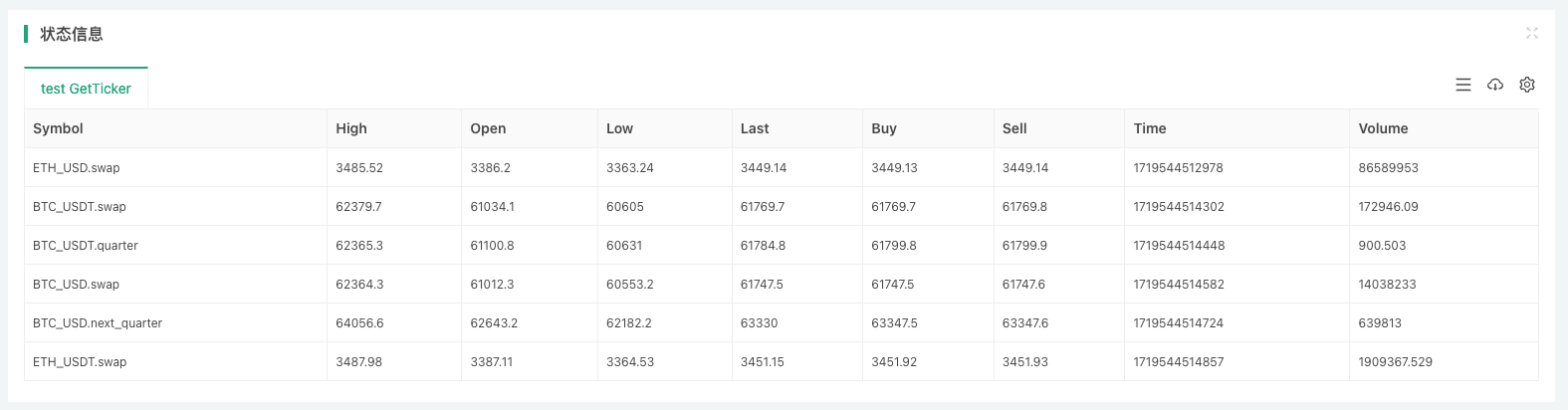Select the ETH_USD.swap row symbol
The width and height of the screenshot is (1568, 410).
(76, 168)
